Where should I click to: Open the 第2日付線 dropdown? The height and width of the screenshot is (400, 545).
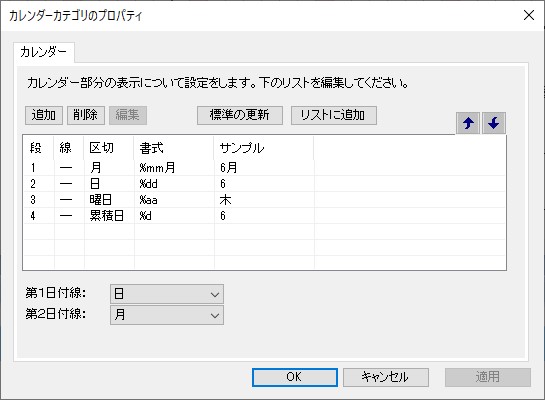[x=167, y=315]
